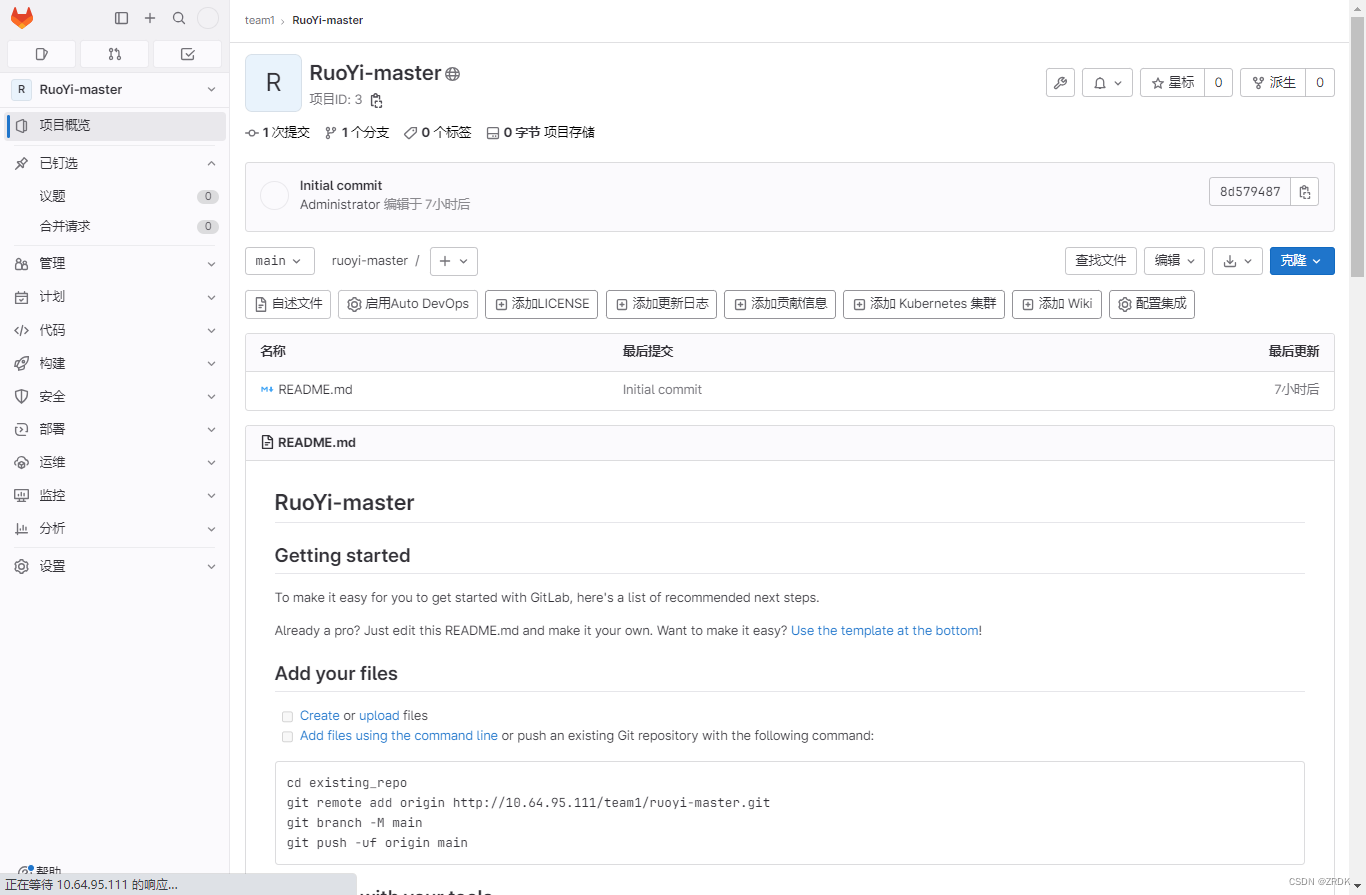1366x895 pixels.
Task: Toggle the sidebar collapse icon
Action: [122, 18]
